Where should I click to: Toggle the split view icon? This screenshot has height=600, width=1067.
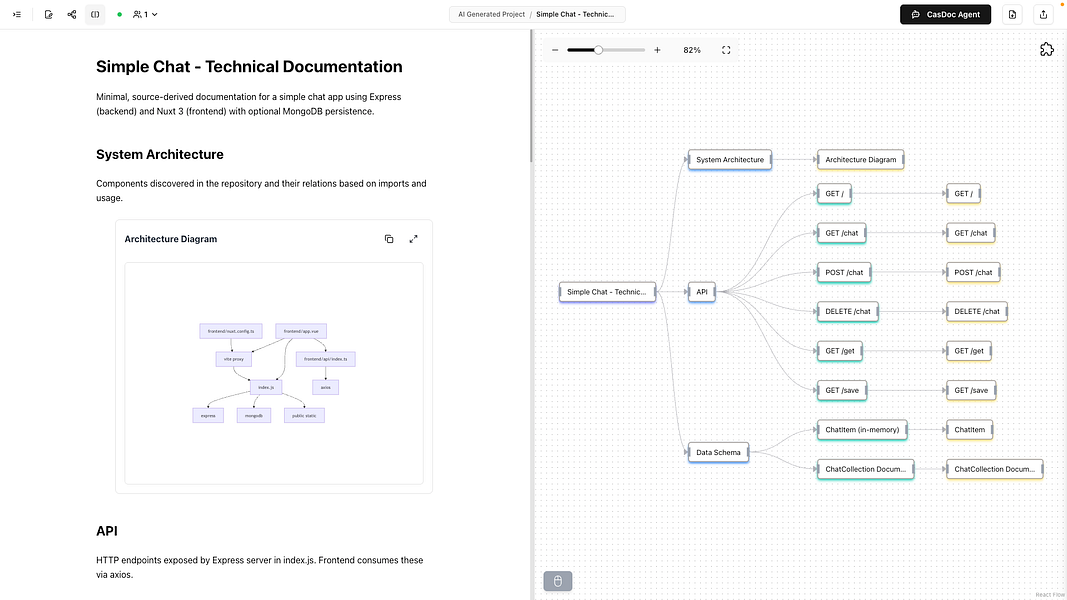tap(95, 14)
